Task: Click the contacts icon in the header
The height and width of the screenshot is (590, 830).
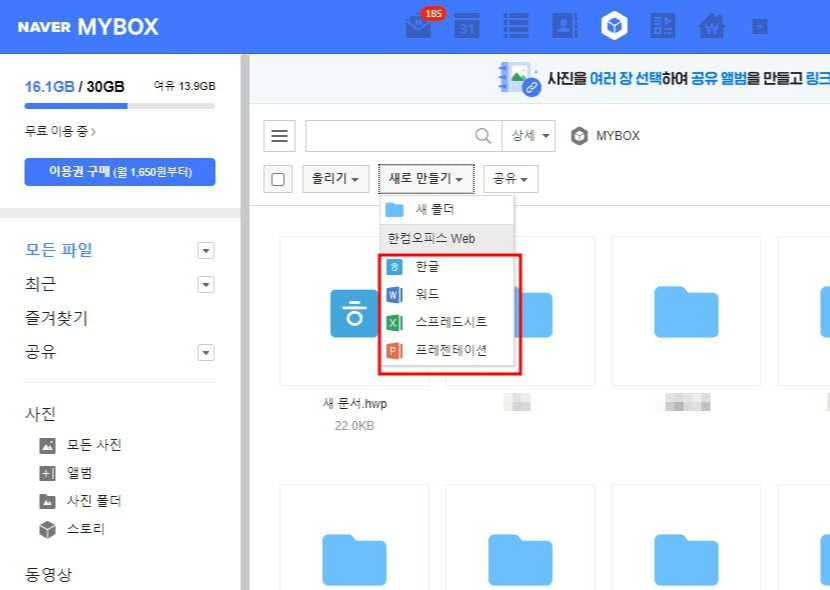Action: click(x=565, y=26)
